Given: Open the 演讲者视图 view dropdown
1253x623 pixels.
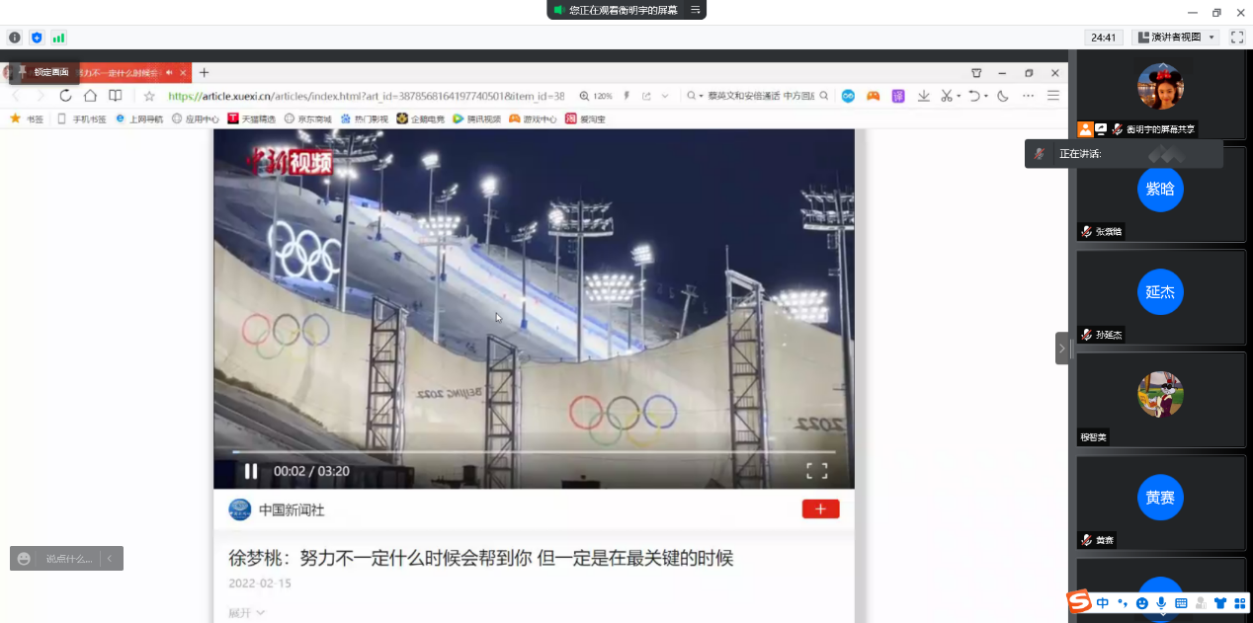Looking at the screenshot, I should (1176, 37).
